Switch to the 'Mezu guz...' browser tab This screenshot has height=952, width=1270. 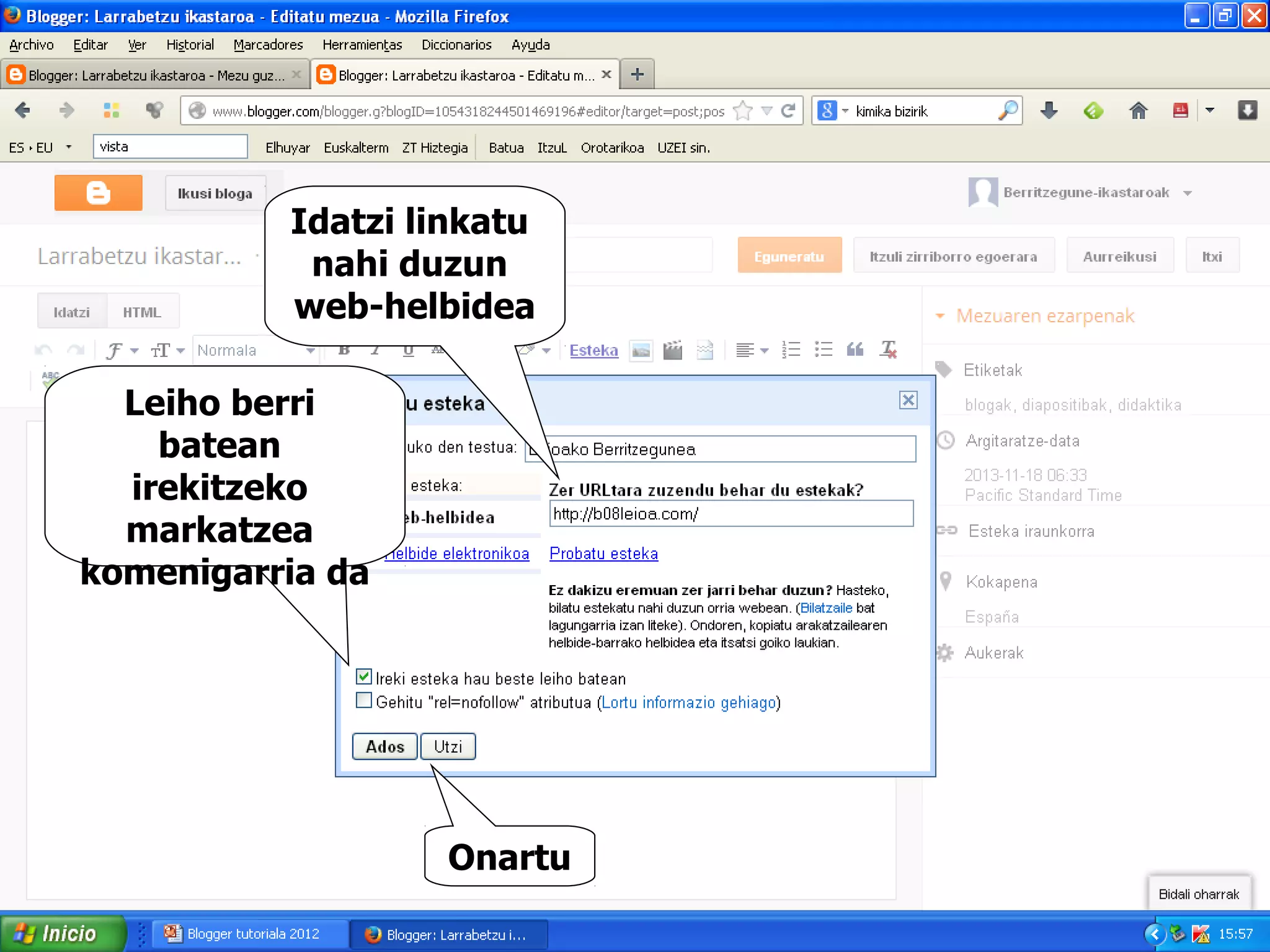(155, 75)
